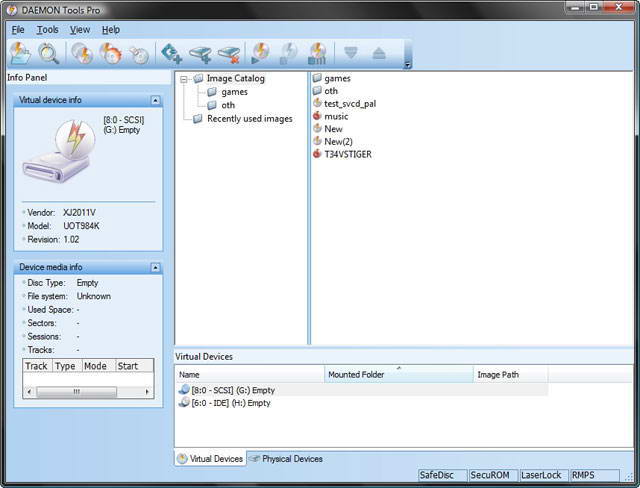Click the magnifier search images icon
Screen dimensions: 640x488
[x=48, y=54]
